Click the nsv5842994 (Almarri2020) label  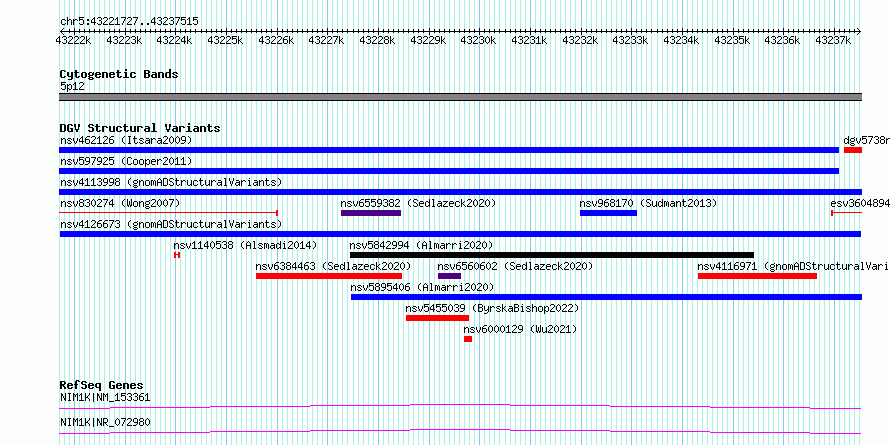click(421, 245)
